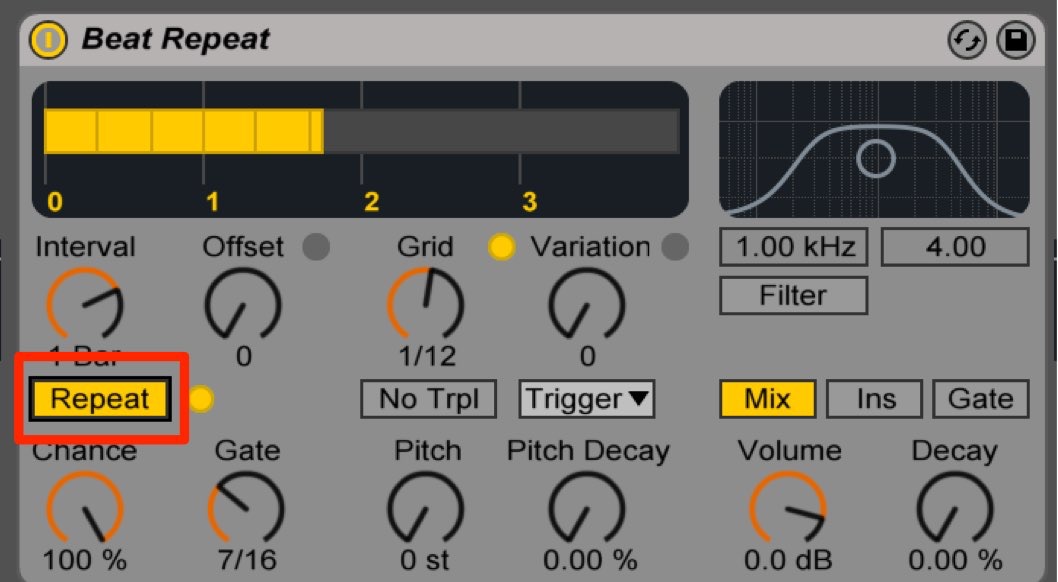Click the grey indicator next to Variation

pos(675,247)
